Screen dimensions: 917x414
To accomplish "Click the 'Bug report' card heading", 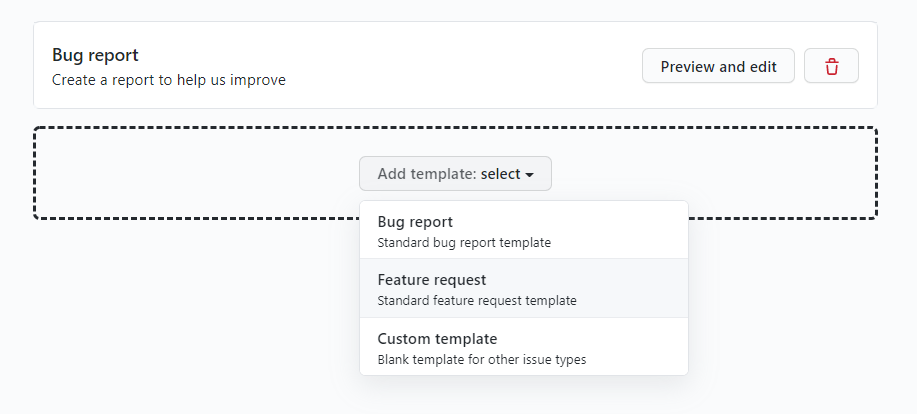I will tap(95, 55).
